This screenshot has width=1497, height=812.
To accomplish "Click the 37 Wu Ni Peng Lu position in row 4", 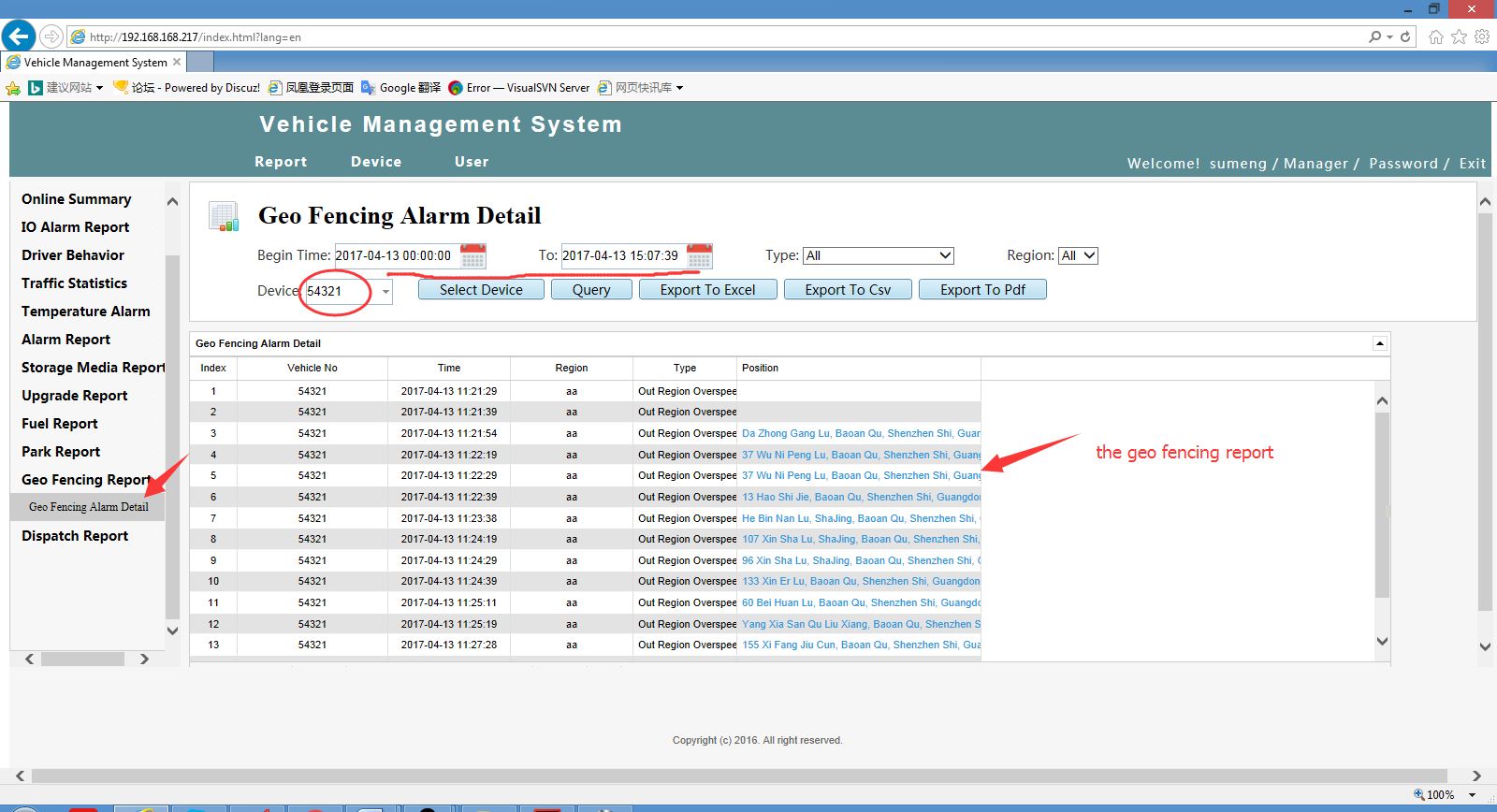I will tap(861, 455).
